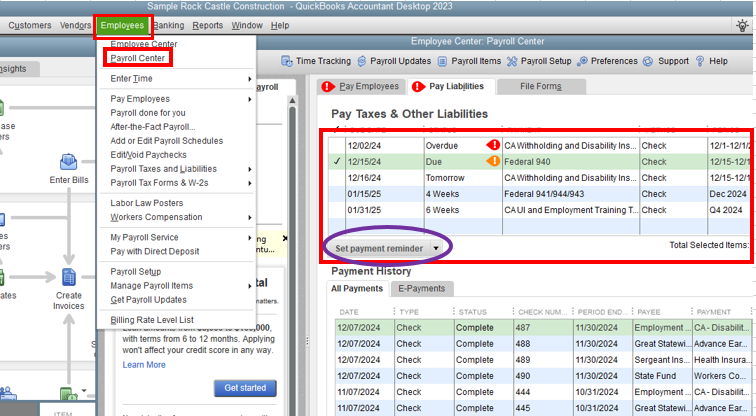Click the orange alert icon on Due row
Image resolution: width=756 pixels, height=416 pixels.
tap(493, 161)
